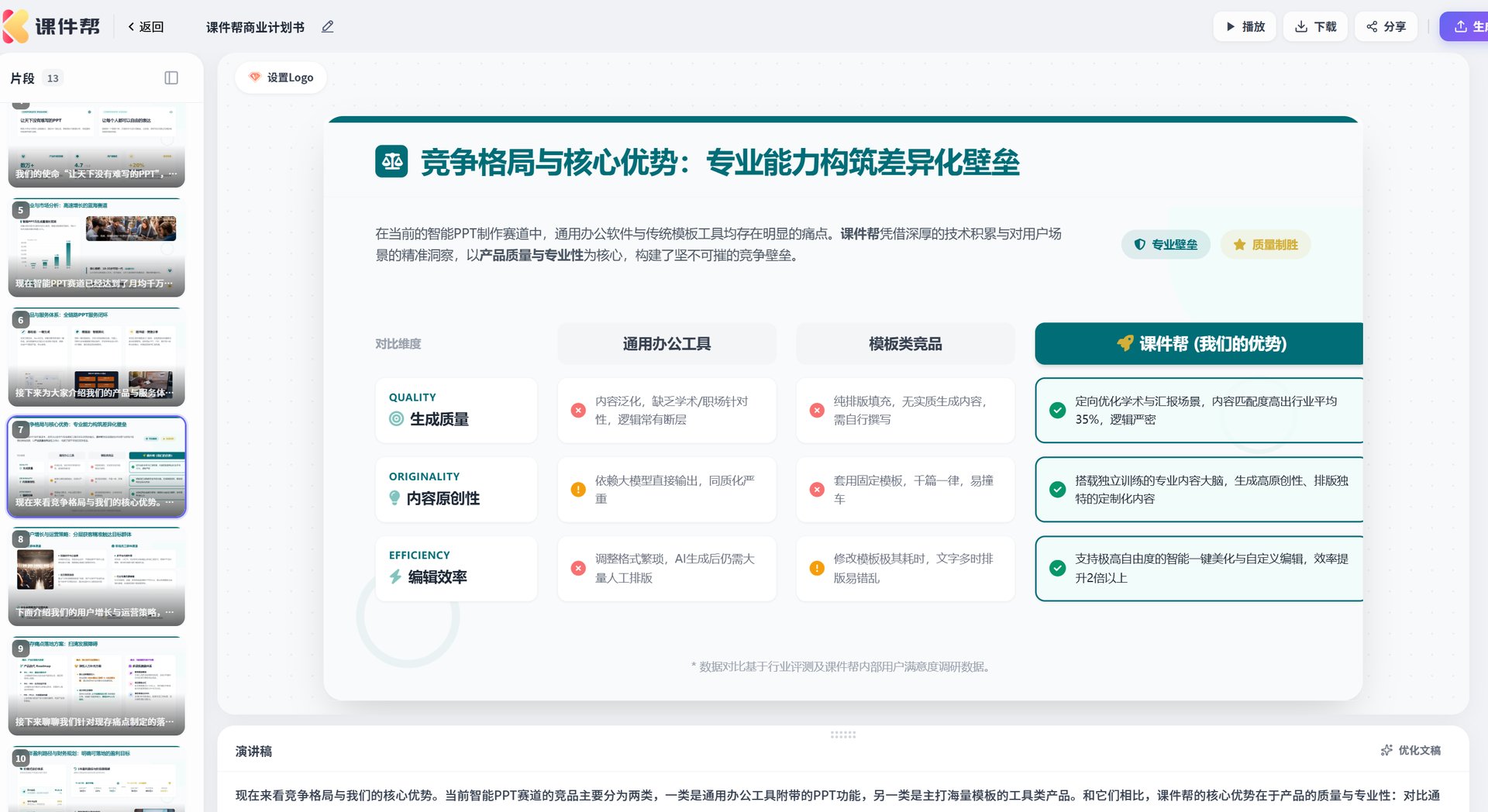The image size is (1488, 812).
Task: Click the 优化文稿 button
Action: click(1410, 750)
